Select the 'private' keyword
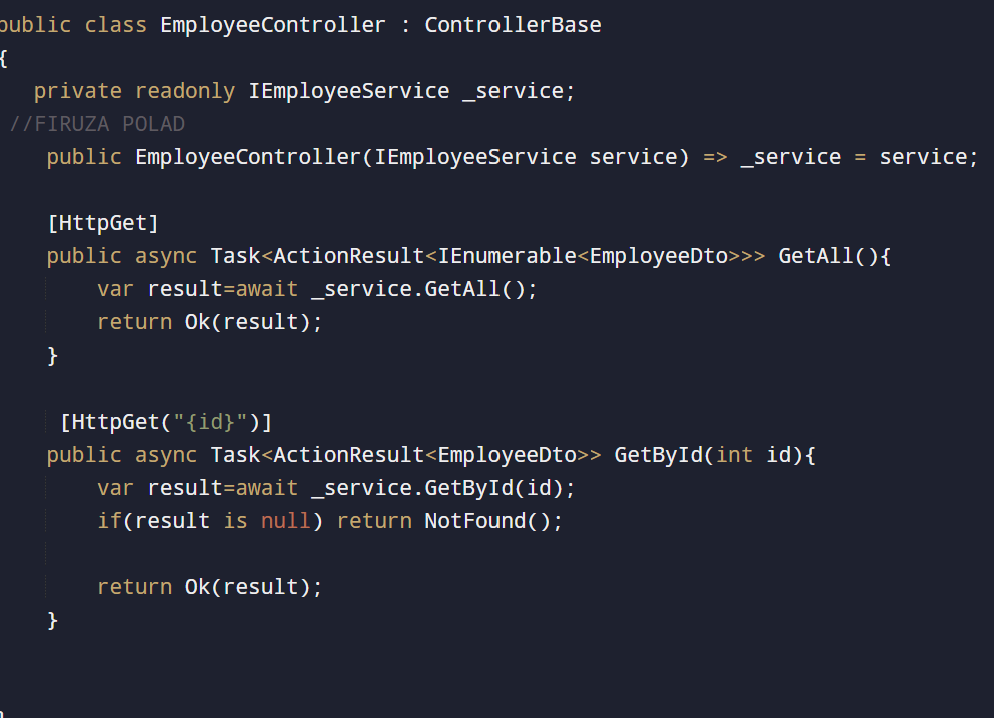Image resolution: width=994 pixels, height=718 pixels. tap(78, 91)
